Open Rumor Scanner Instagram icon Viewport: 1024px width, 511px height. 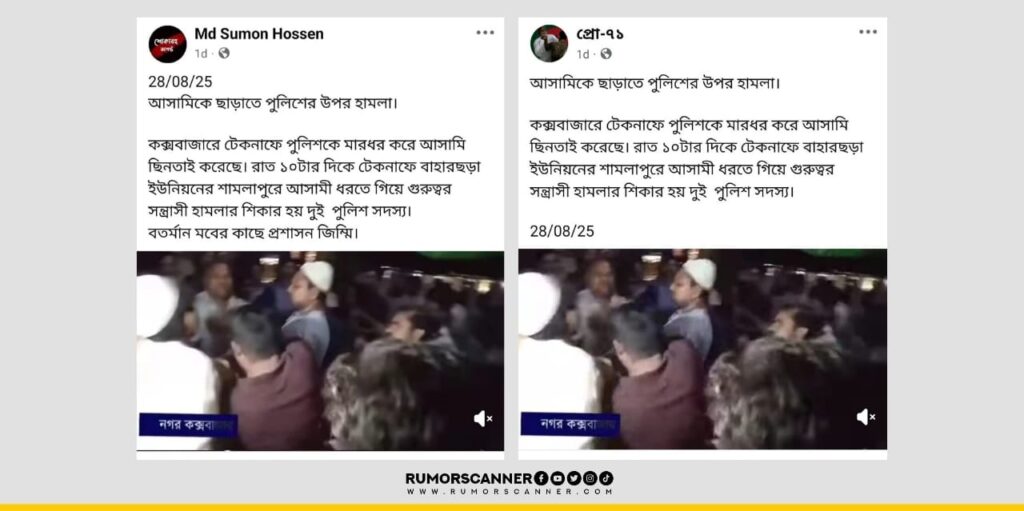click(x=590, y=478)
